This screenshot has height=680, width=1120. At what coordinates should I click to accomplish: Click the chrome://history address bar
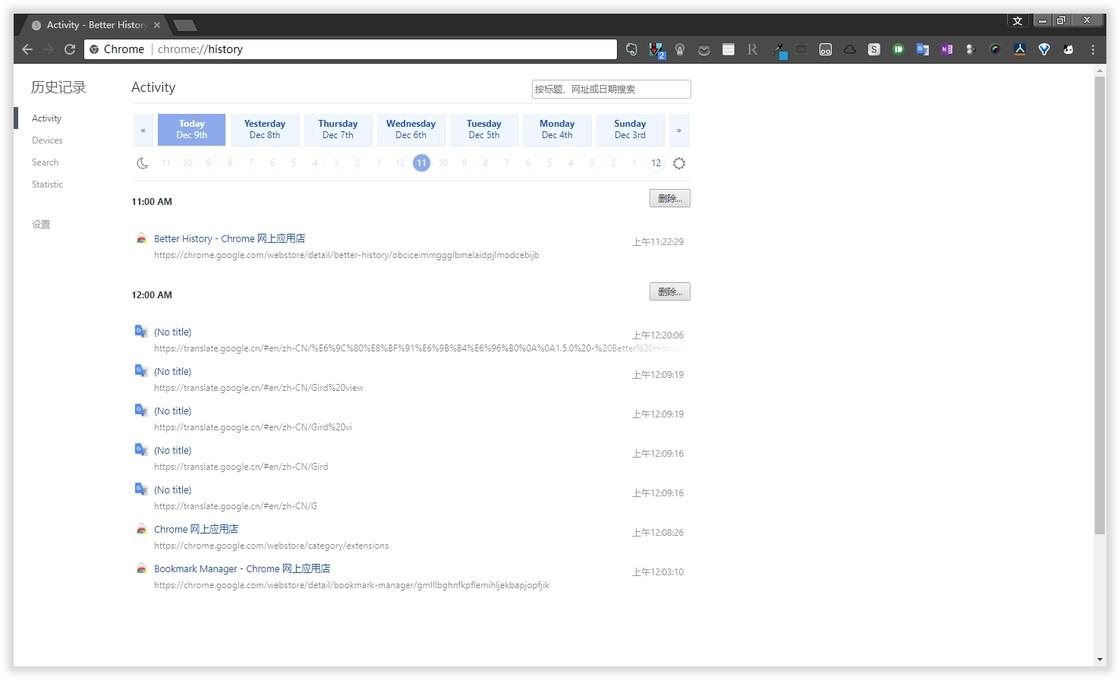(350, 49)
